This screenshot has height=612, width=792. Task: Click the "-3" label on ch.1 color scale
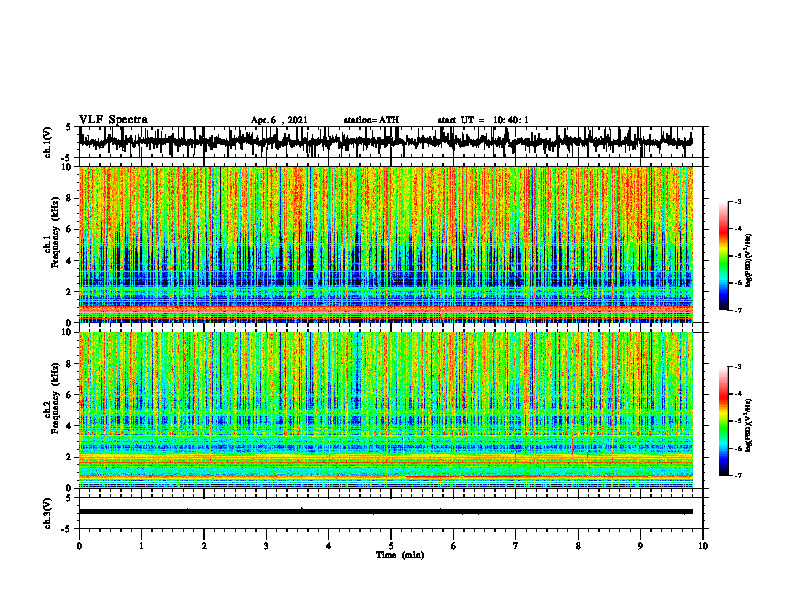[x=738, y=201]
